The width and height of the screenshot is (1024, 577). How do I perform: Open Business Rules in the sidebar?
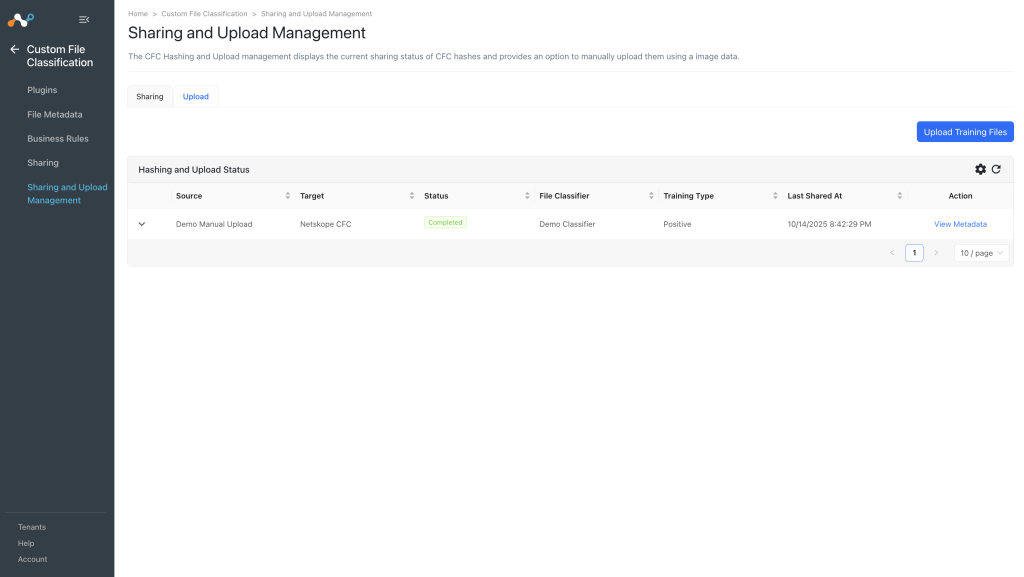(57, 138)
